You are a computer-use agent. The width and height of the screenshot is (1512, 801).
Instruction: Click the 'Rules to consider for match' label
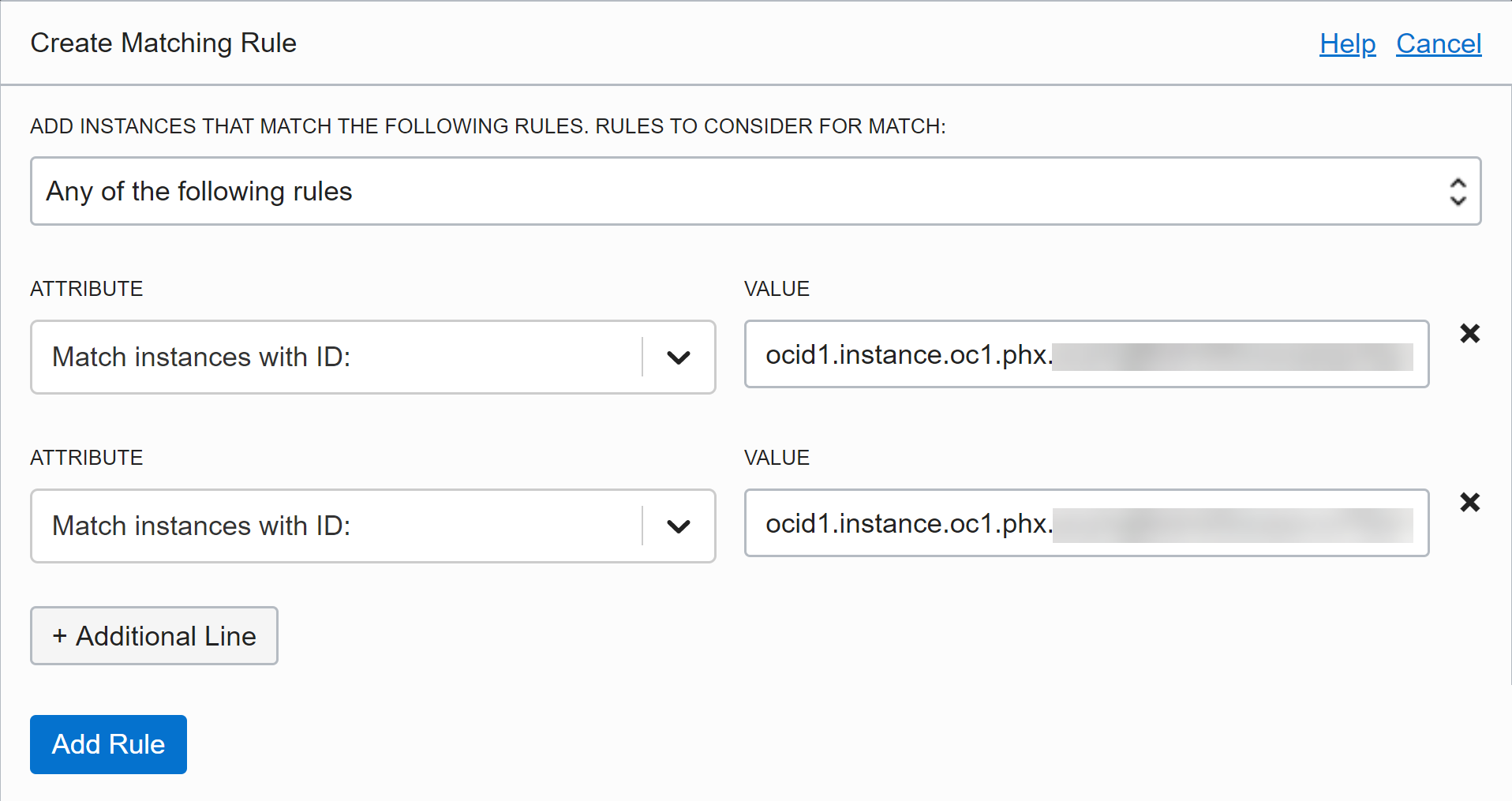[488, 126]
